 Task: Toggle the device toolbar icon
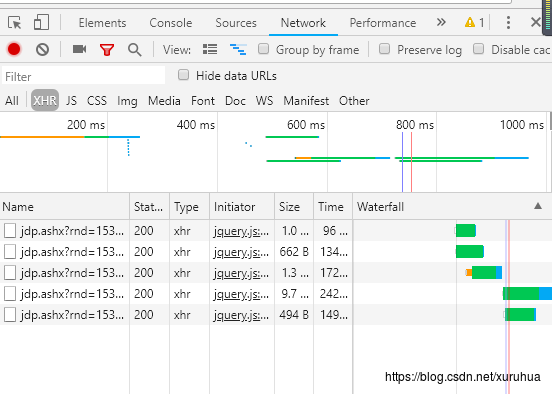tap(41, 22)
